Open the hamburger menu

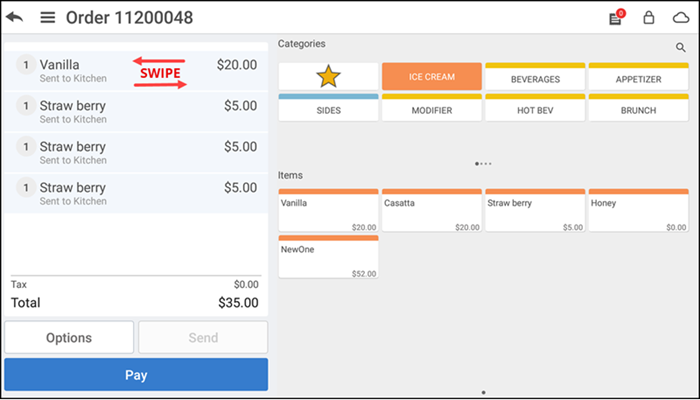coord(47,18)
